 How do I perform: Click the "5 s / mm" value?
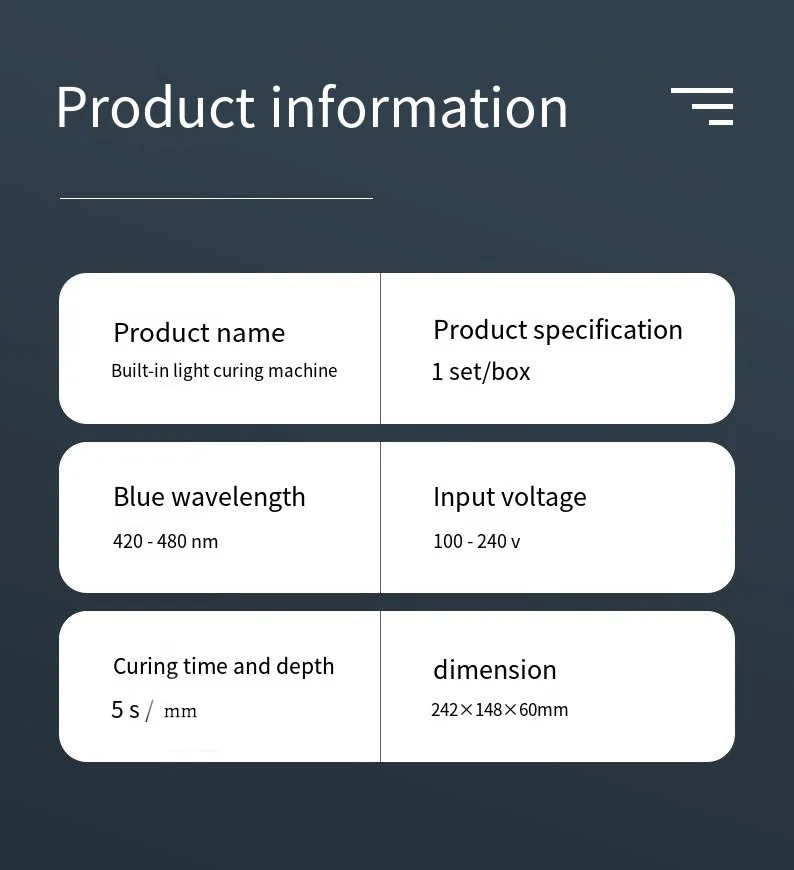pyautogui.click(x=154, y=711)
